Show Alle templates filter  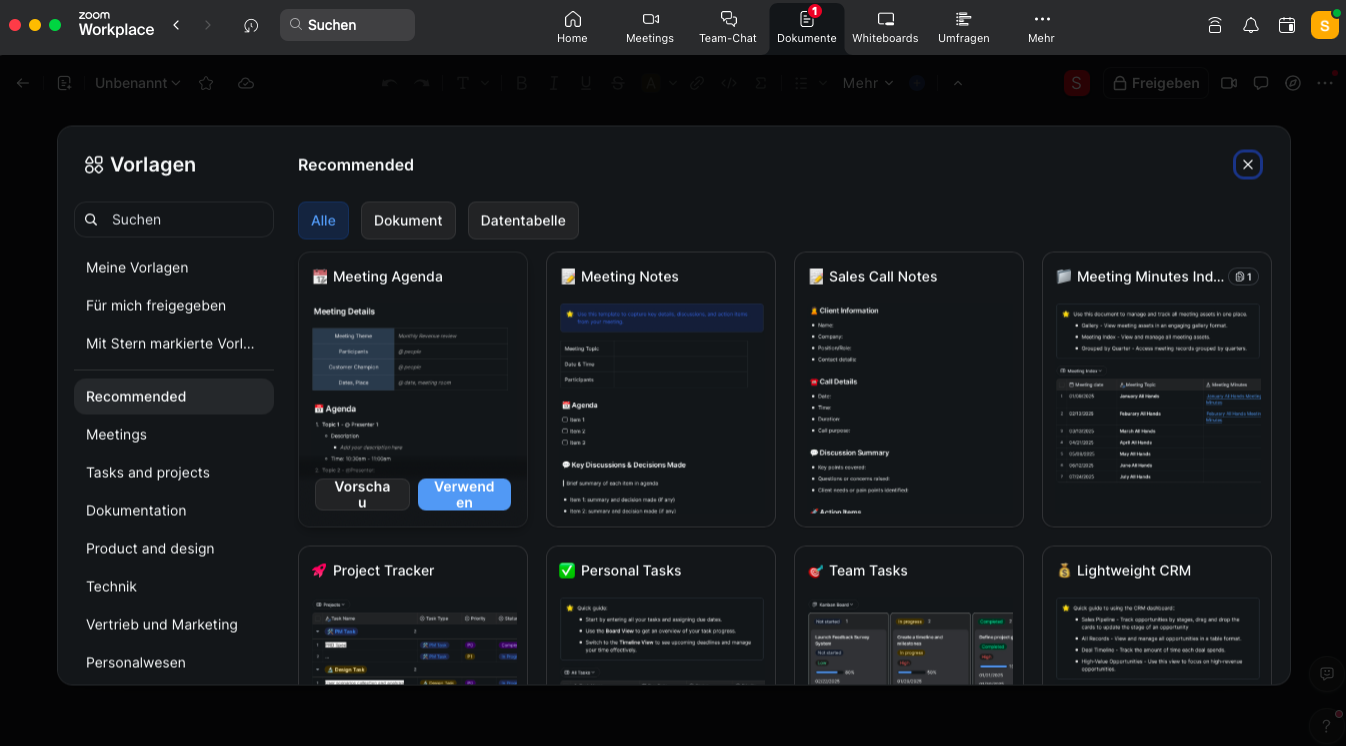coord(323,221)
